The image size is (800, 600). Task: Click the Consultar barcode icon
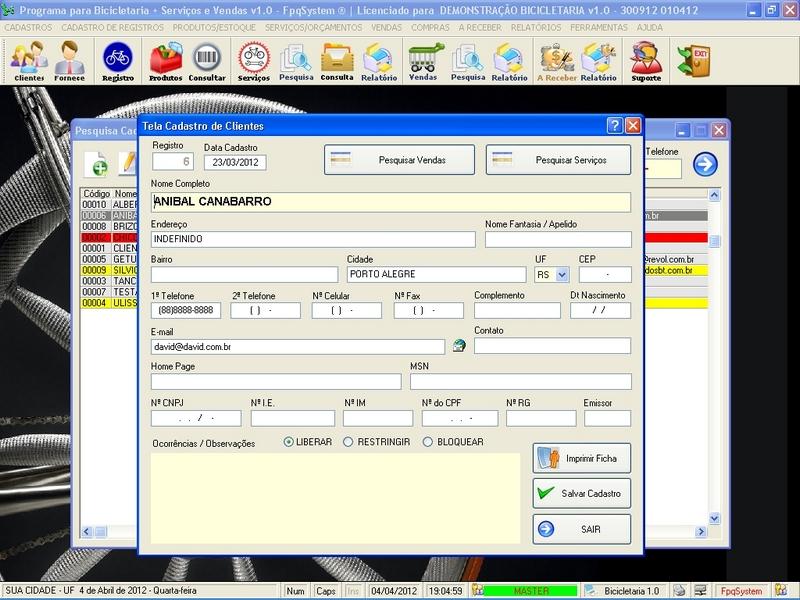coord(208,61)
